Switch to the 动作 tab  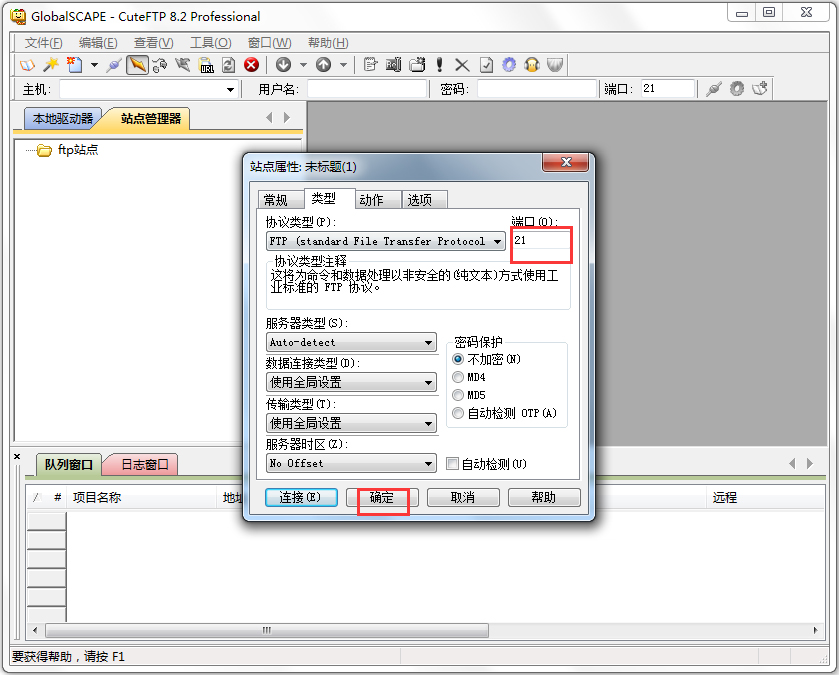(371, 200)
